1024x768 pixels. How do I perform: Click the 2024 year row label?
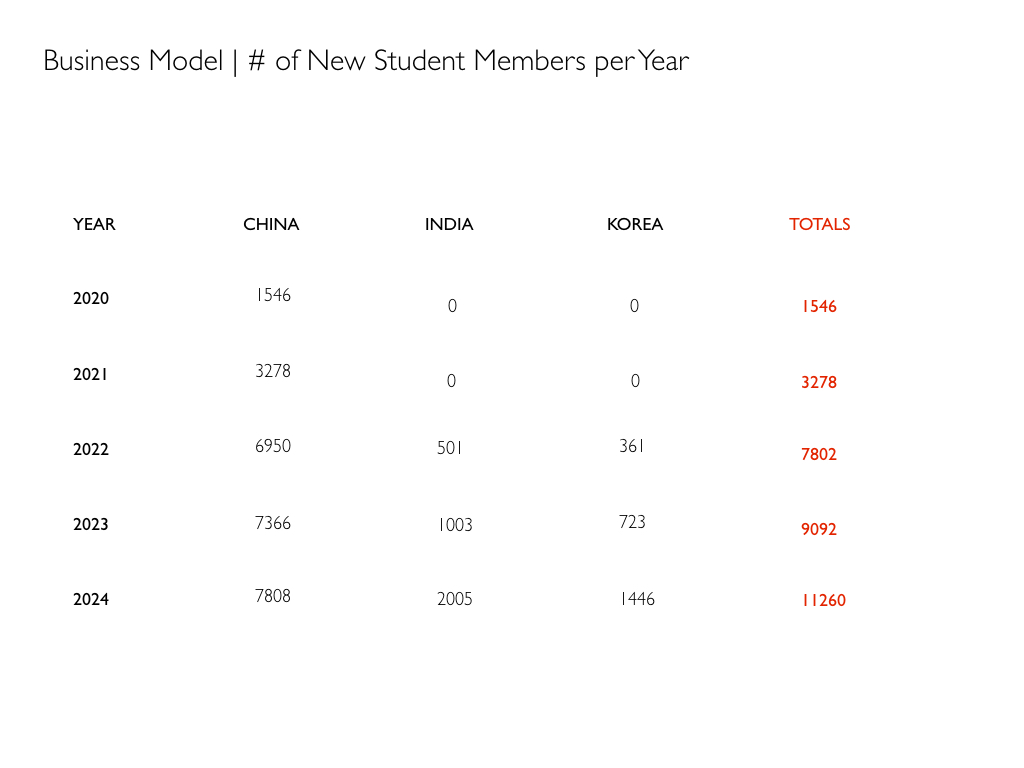click(x=91, y=600)
